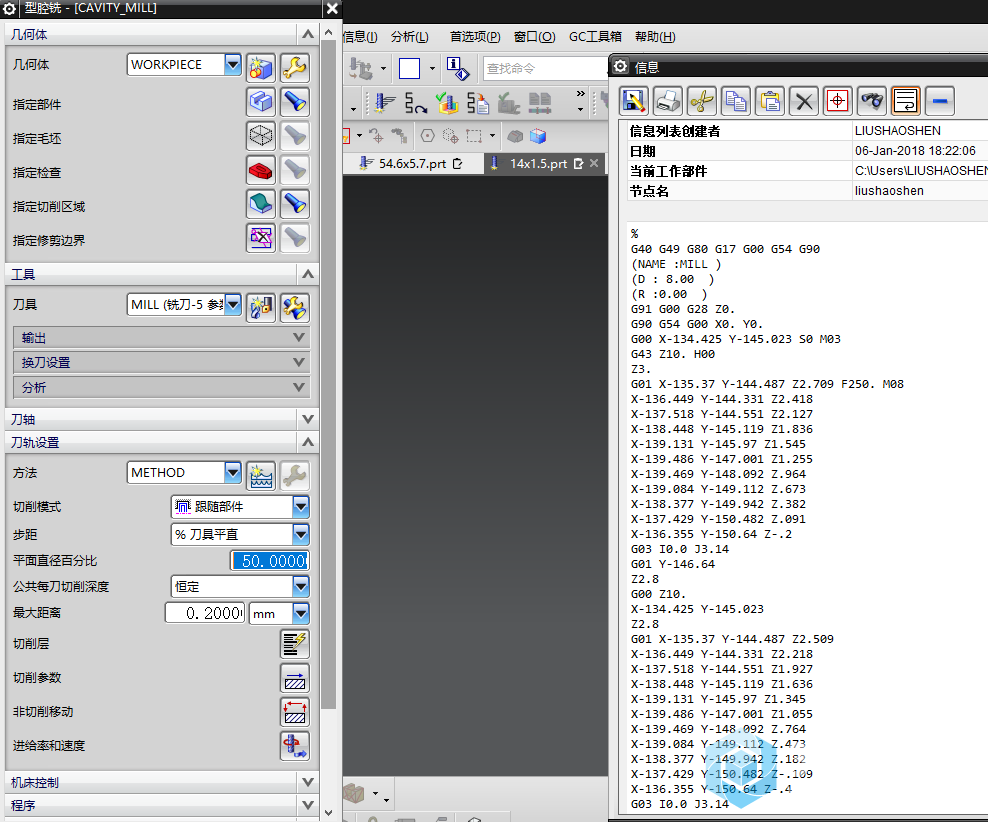Open the 非切削移动 non-cutting moves icon
Image resolution: width=988 pixels, height=822 pixels.
pyautogui.click(x=294, y=712)
